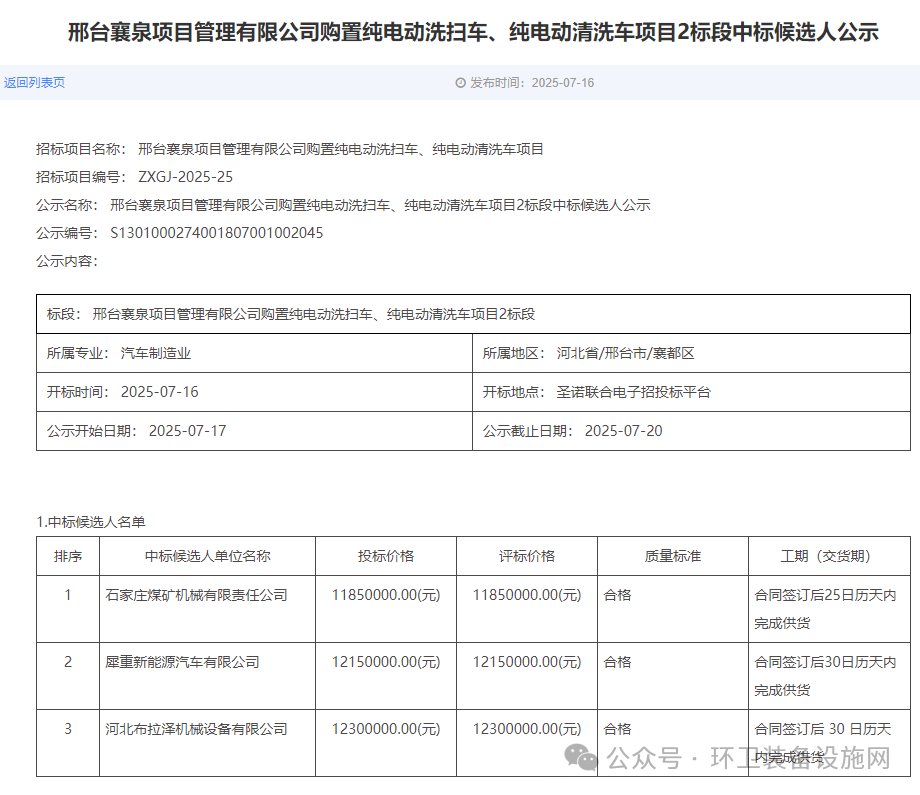Click candidate 河北布拉泽机械设备有限公司
The width and height of the screenshot is (920, 795).
point(197,729)
